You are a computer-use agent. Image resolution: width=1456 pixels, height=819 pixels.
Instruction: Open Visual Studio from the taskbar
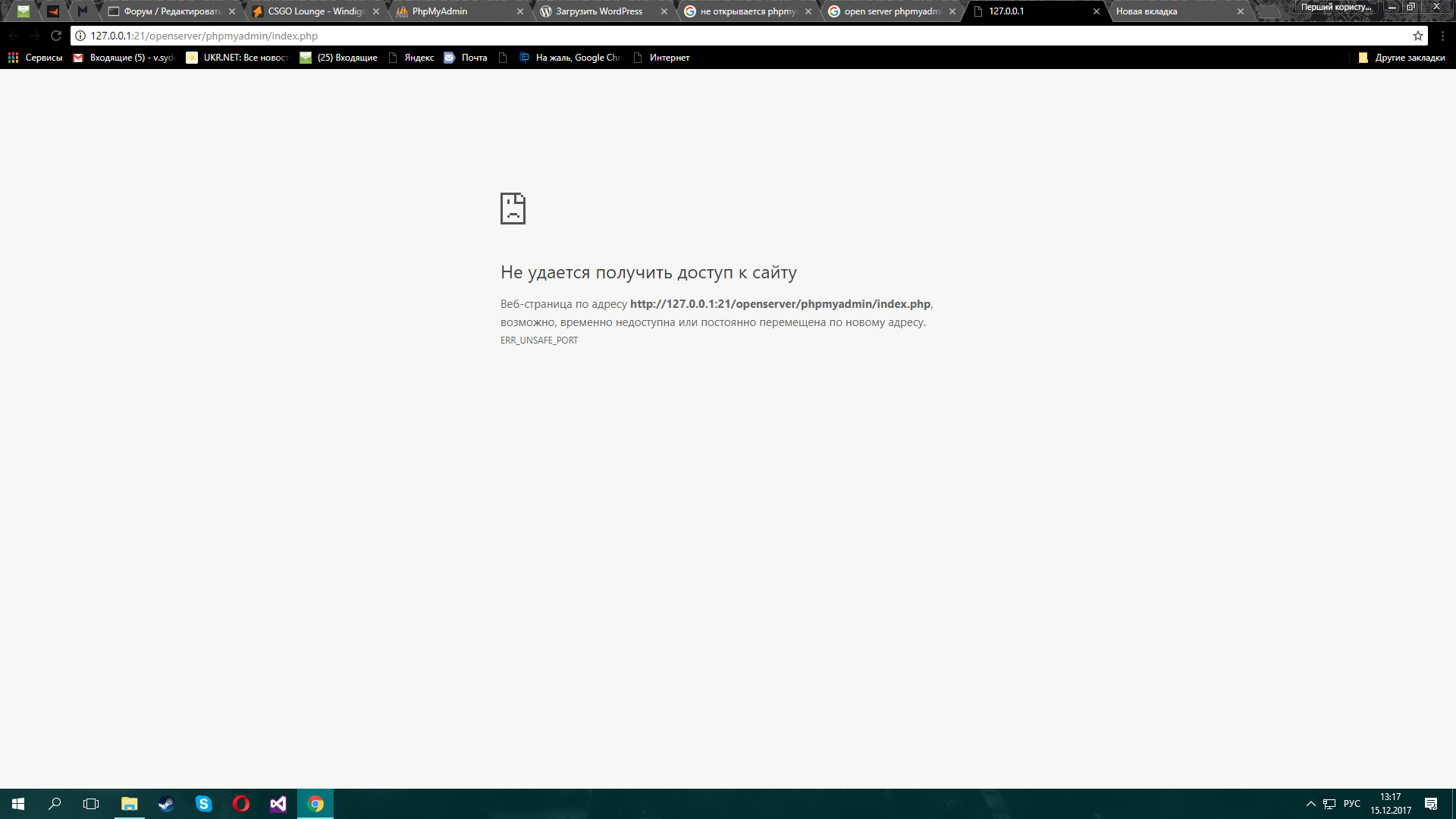point(278,804)
